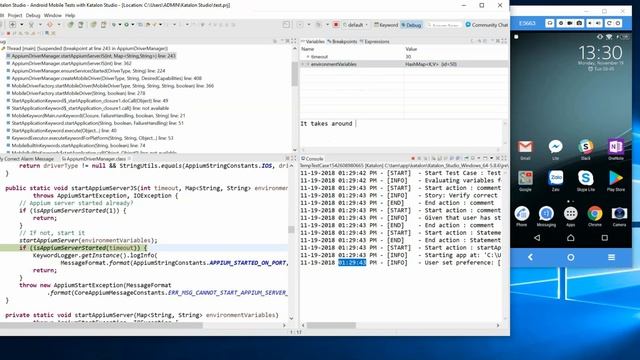Open the Window menu

(x=53, y=16)
